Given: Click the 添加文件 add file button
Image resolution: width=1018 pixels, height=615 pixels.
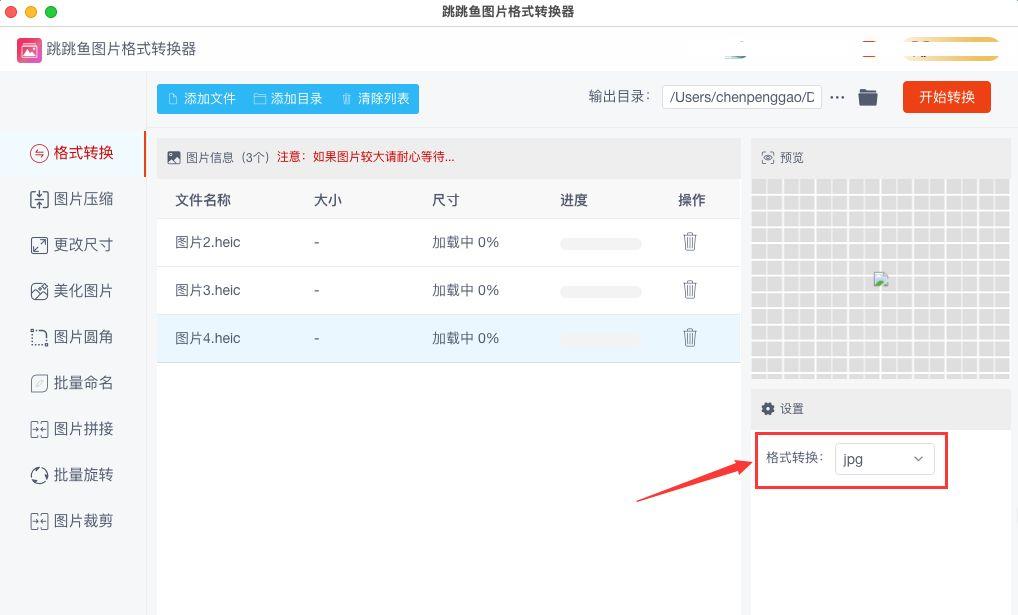Looking at the screenshot, I should pos(203,99).
